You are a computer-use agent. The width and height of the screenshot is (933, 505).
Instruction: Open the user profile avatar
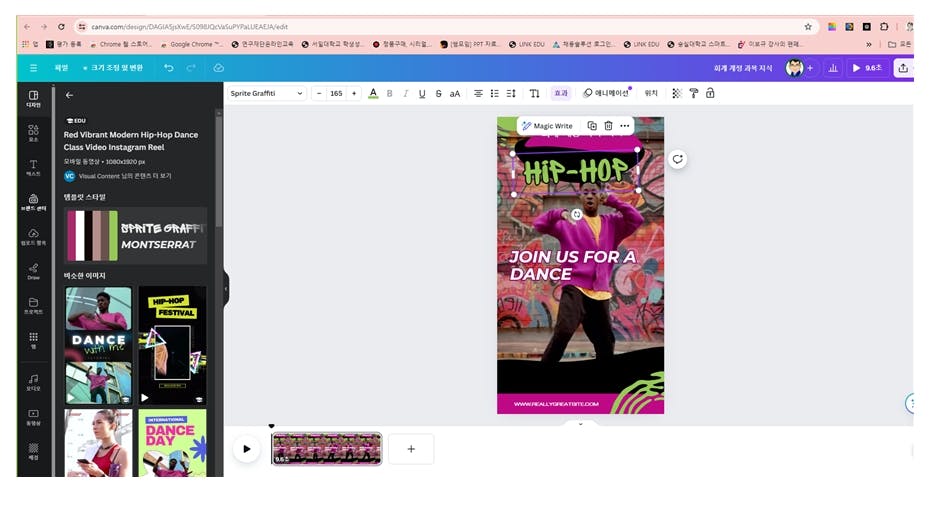click(x=794, y=68)
